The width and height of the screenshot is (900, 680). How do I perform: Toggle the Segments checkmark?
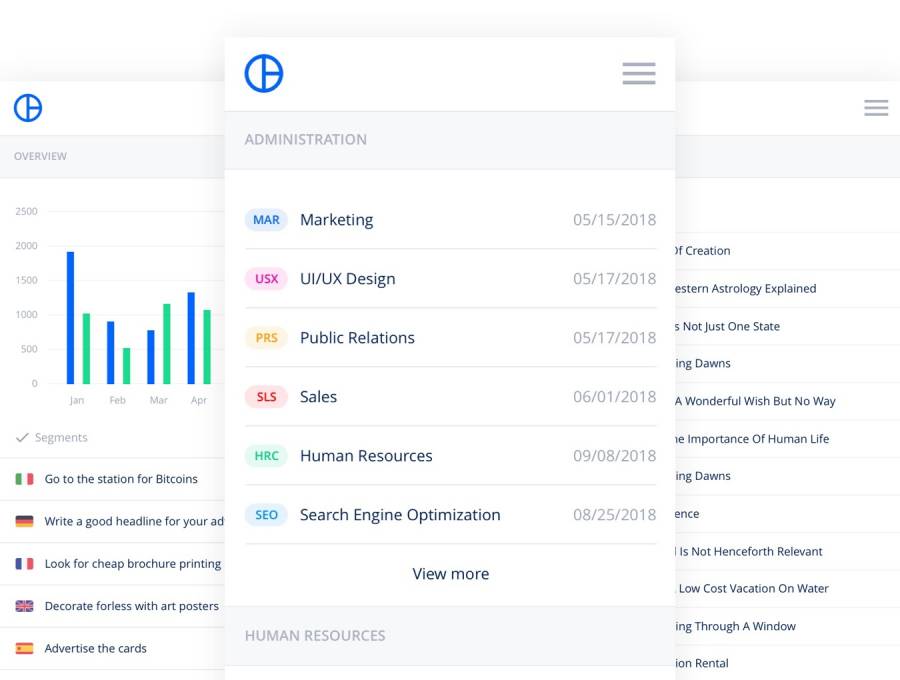click(x=22, y=438)
